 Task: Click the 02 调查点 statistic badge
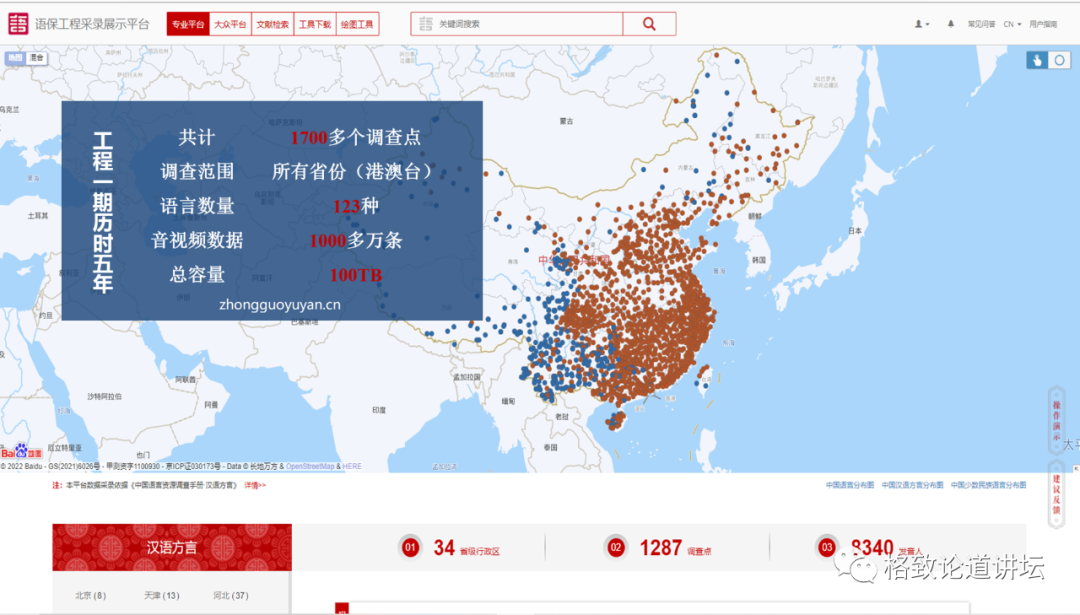[x=616, y=548]
